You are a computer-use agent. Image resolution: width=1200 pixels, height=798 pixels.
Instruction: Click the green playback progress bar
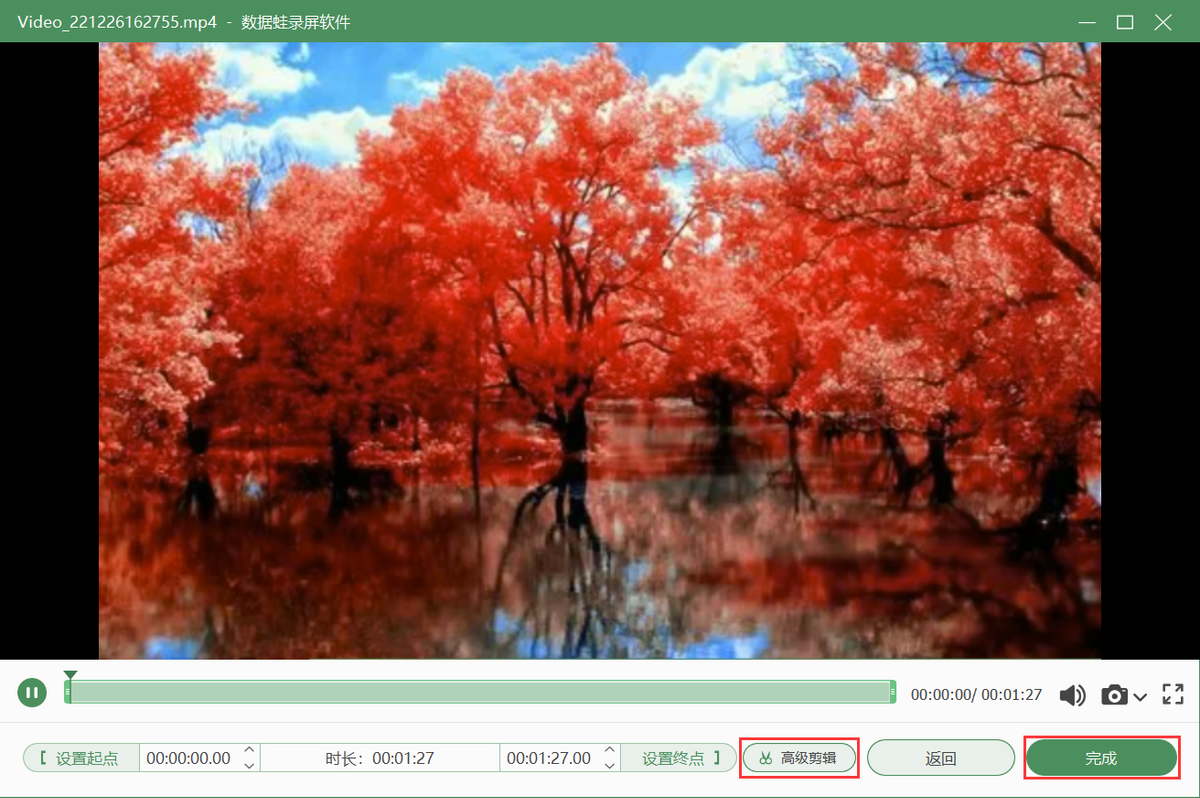[480, 692]
